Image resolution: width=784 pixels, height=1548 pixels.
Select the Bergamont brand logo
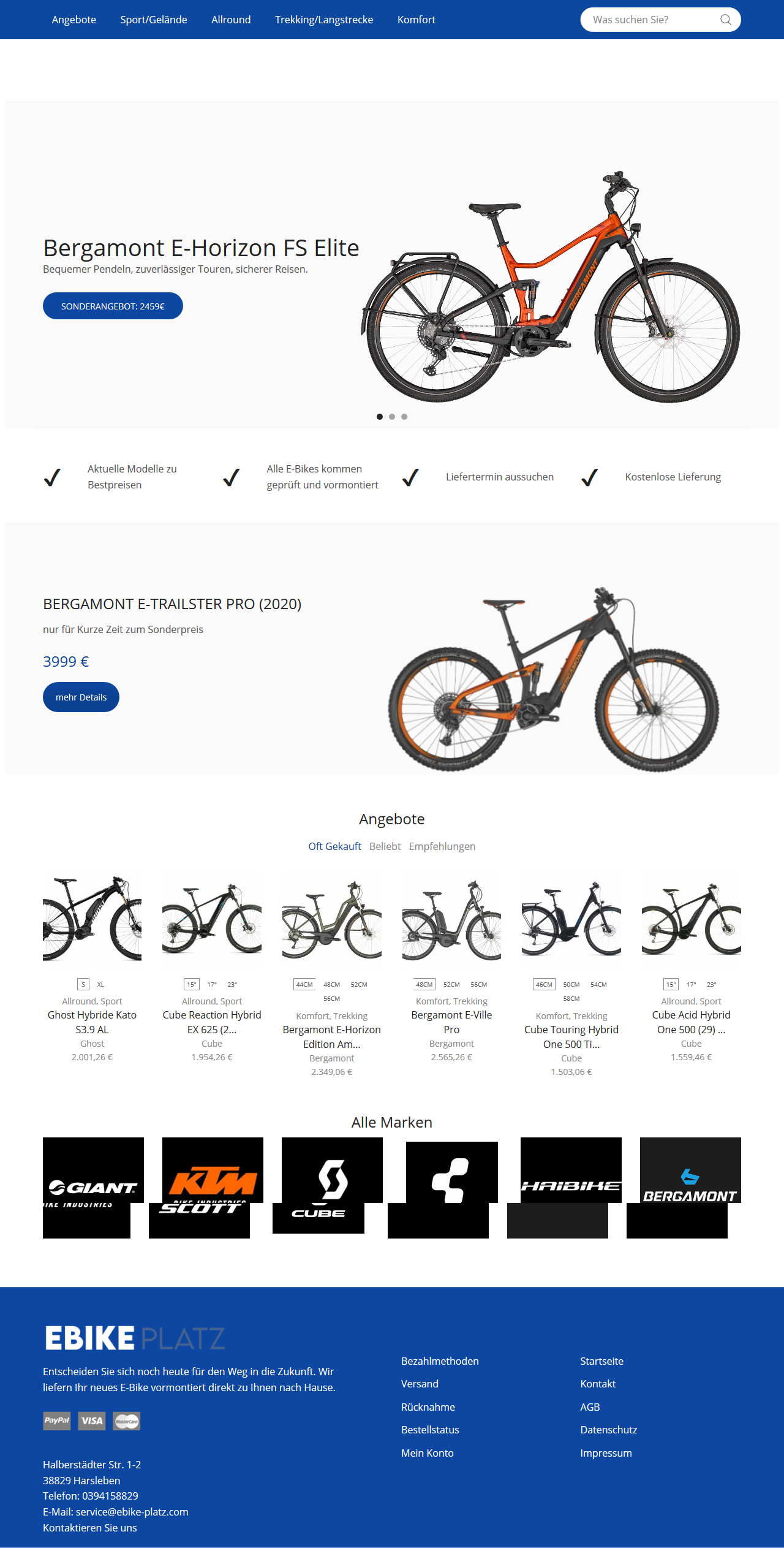(690, 1170)
